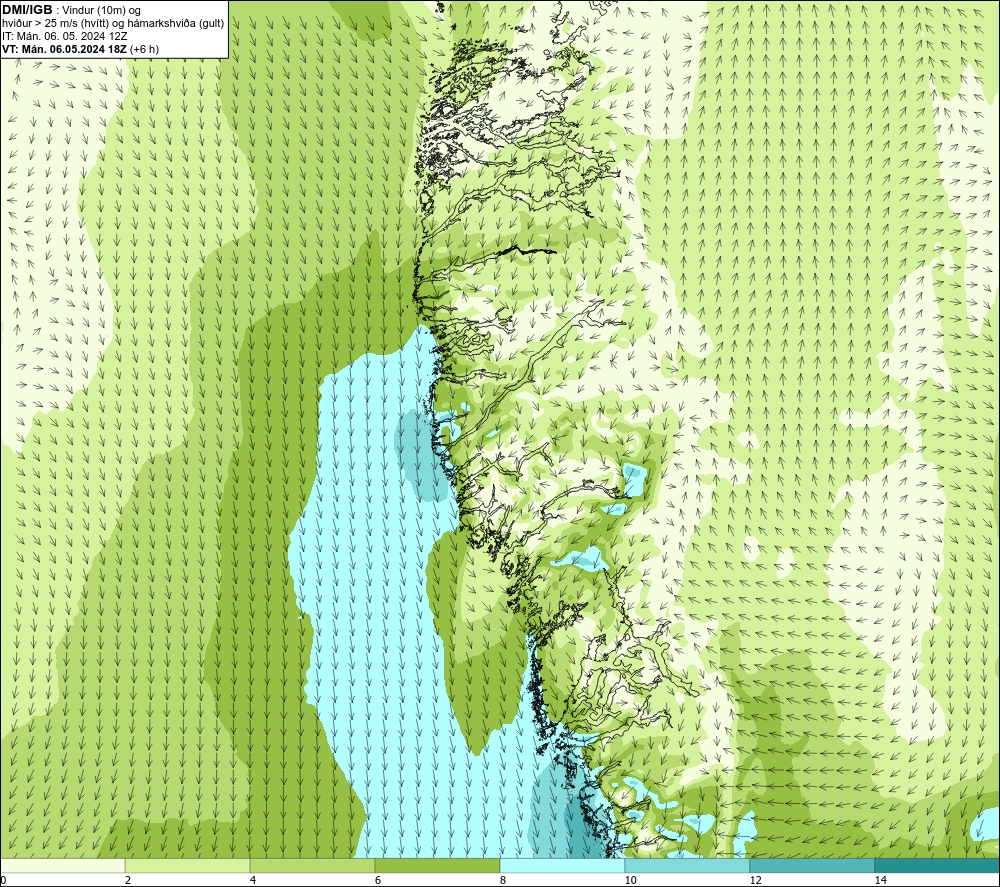Image resolution: width=1000 pixels, height=887 pixels.
Task: Pick the color bar segment between 6 and 8
Action: 438,865
